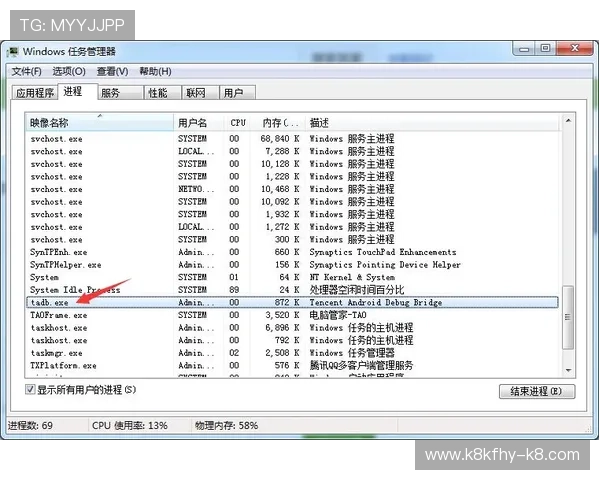Image resolution: width=600 pixels, height=480 pixels.
Task: Select svchost.exe using 1,932 K memory
Action: coord(292,214)
